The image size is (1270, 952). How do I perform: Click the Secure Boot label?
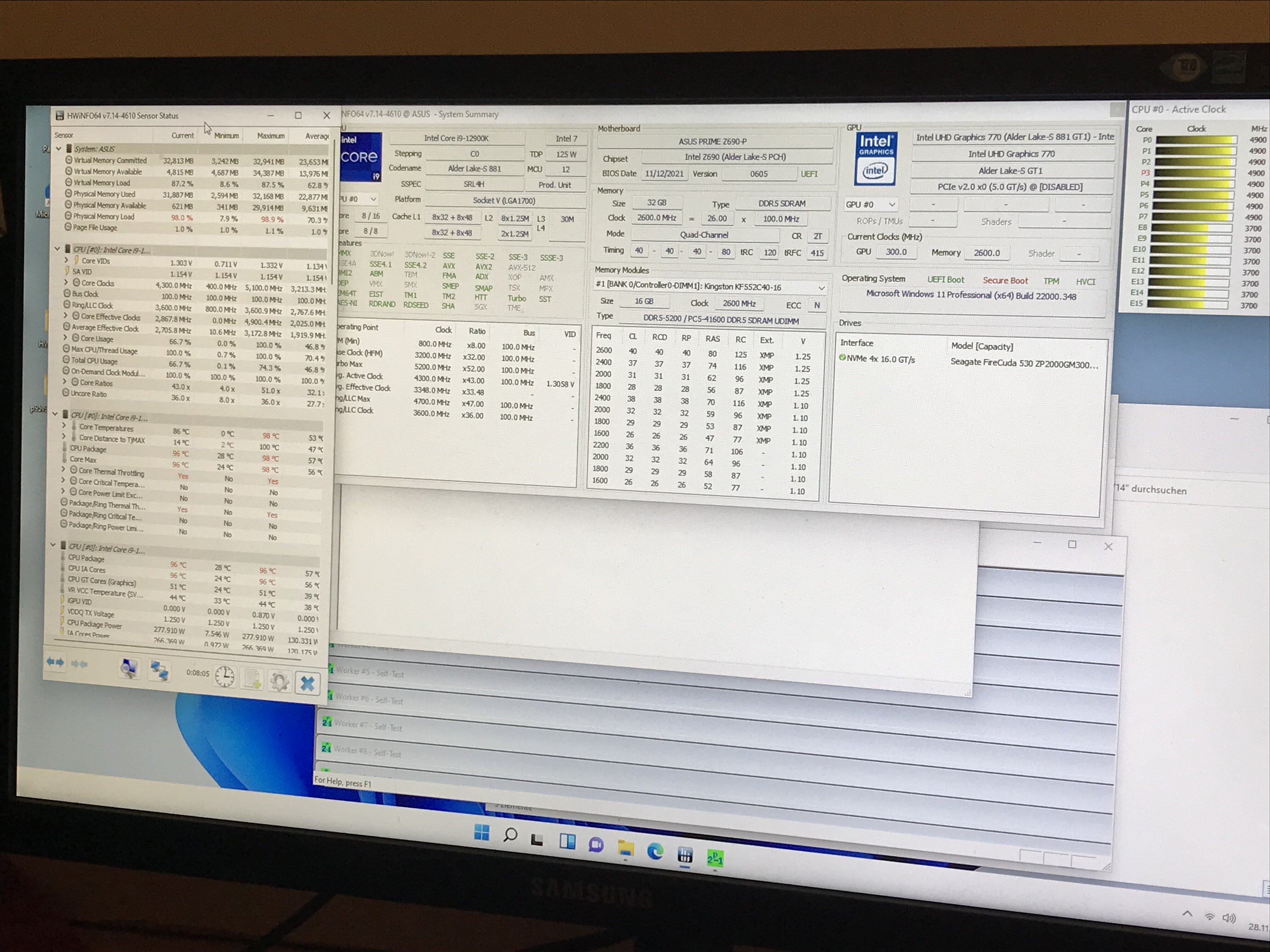pyautogui.click(x=1005, y=280)
